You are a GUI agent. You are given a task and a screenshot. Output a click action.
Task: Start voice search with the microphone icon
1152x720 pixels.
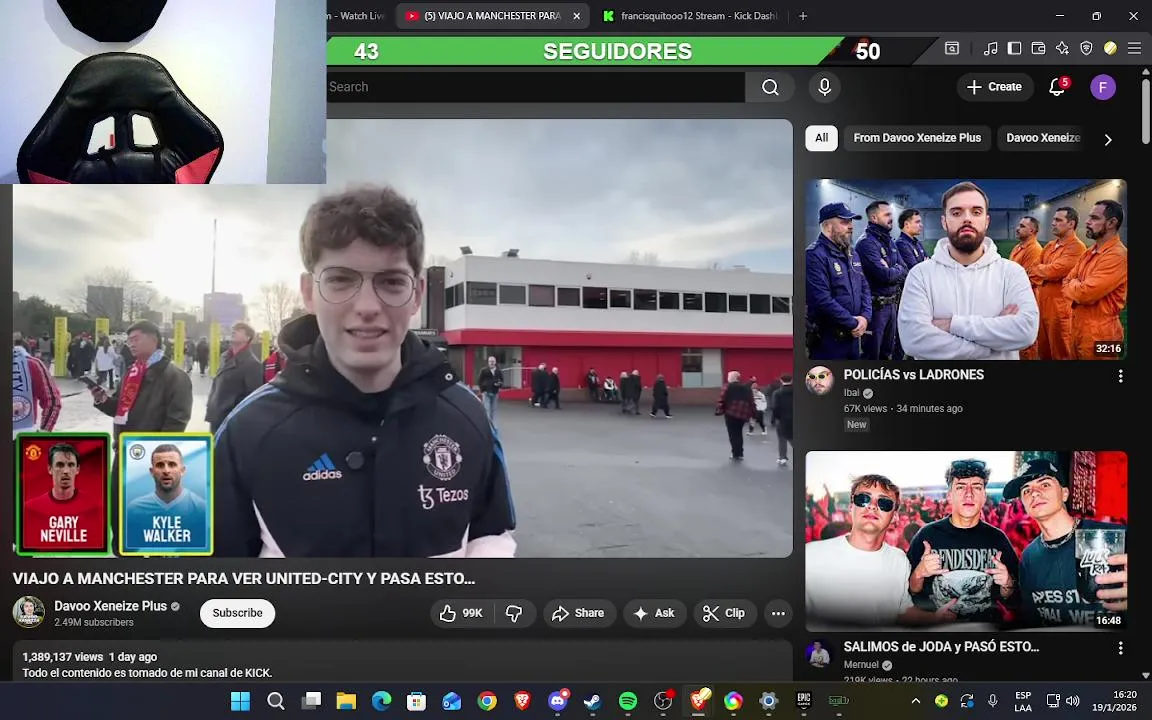824,87
